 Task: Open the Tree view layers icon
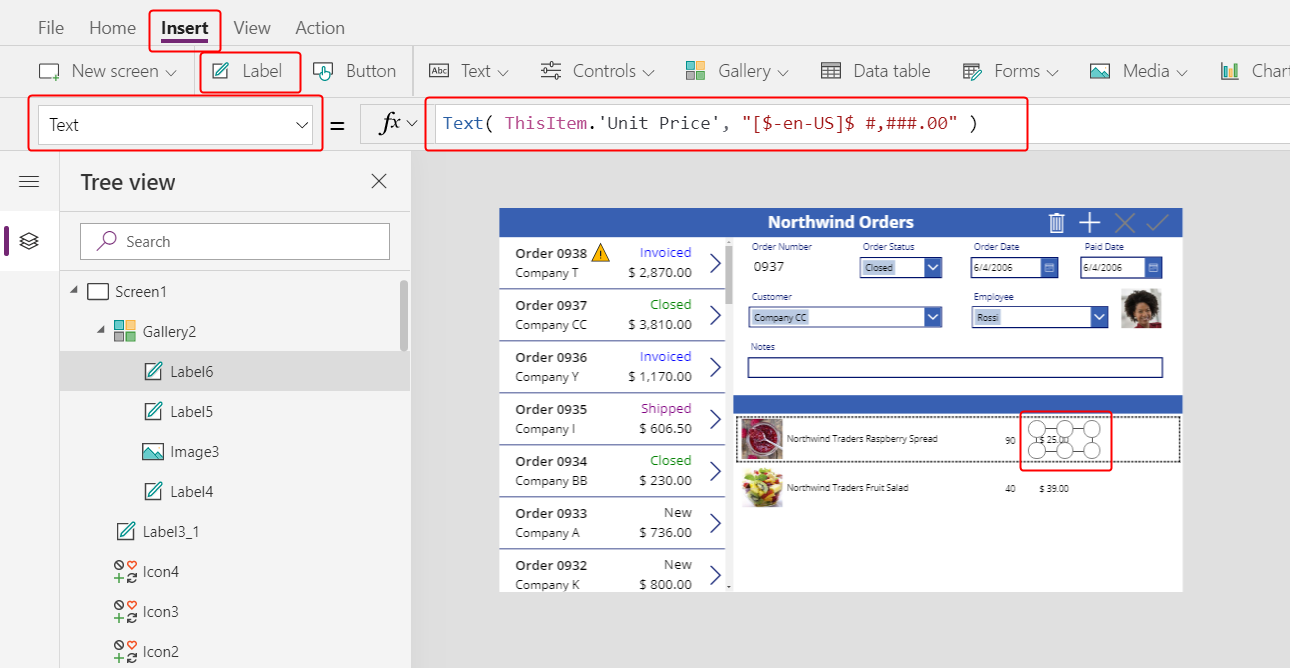point(29,241)
